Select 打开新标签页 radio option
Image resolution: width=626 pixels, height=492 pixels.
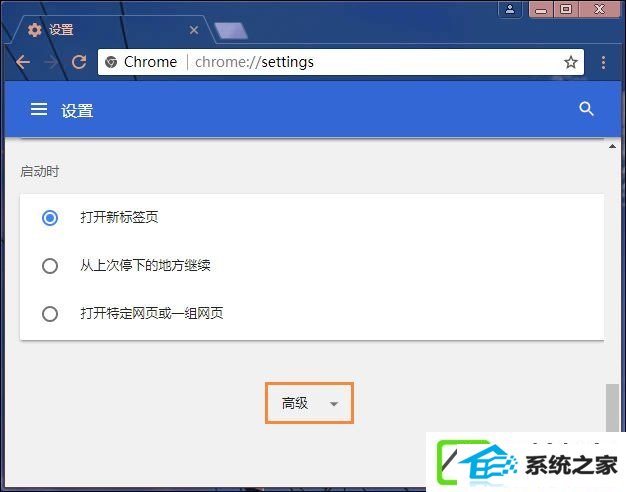tap(50, 218)
